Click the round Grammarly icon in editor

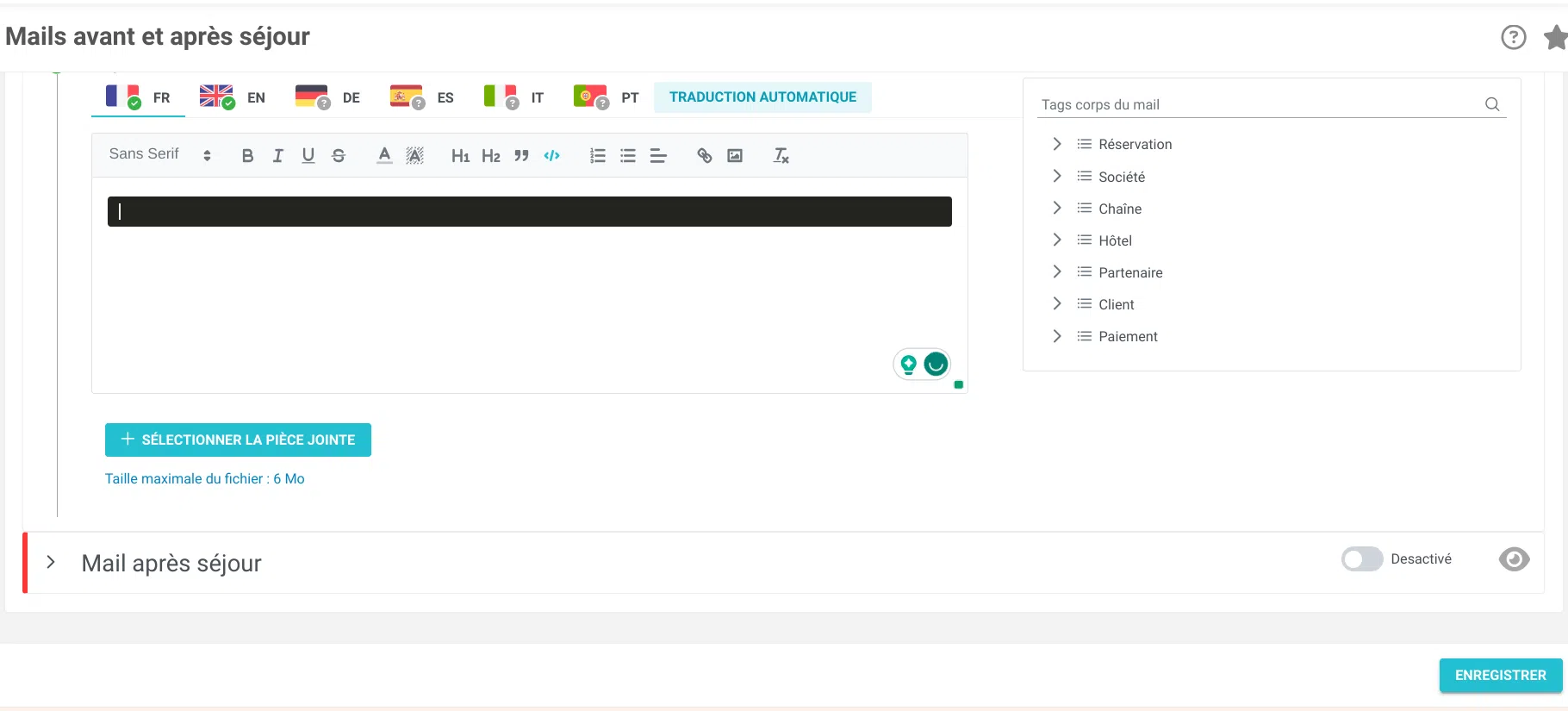click(936, 365)
